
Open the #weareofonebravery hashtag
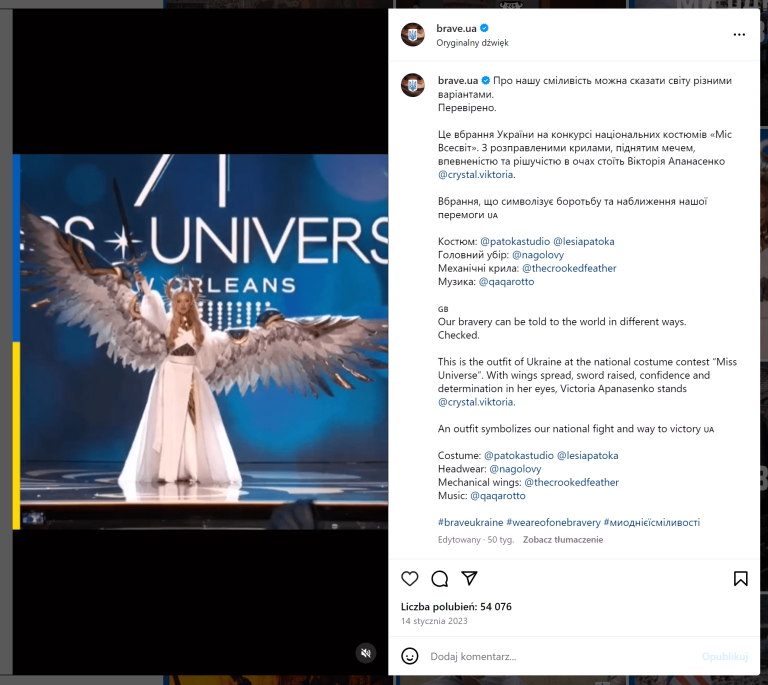click(x=553, y=522)
